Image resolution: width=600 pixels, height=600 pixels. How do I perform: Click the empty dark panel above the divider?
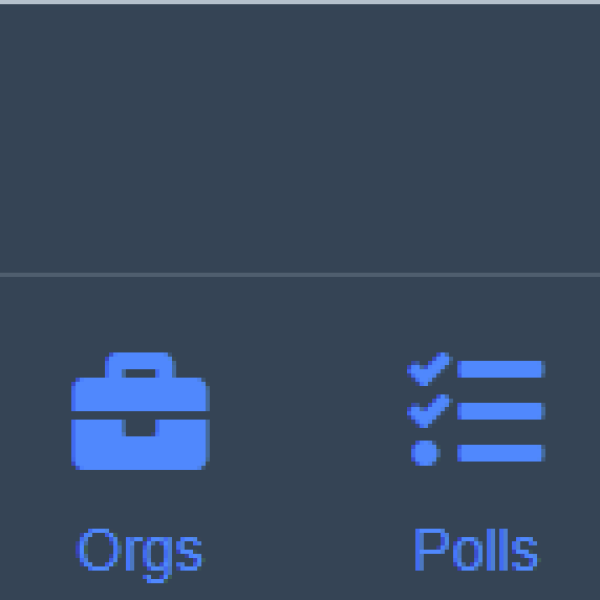click(300, 139)
